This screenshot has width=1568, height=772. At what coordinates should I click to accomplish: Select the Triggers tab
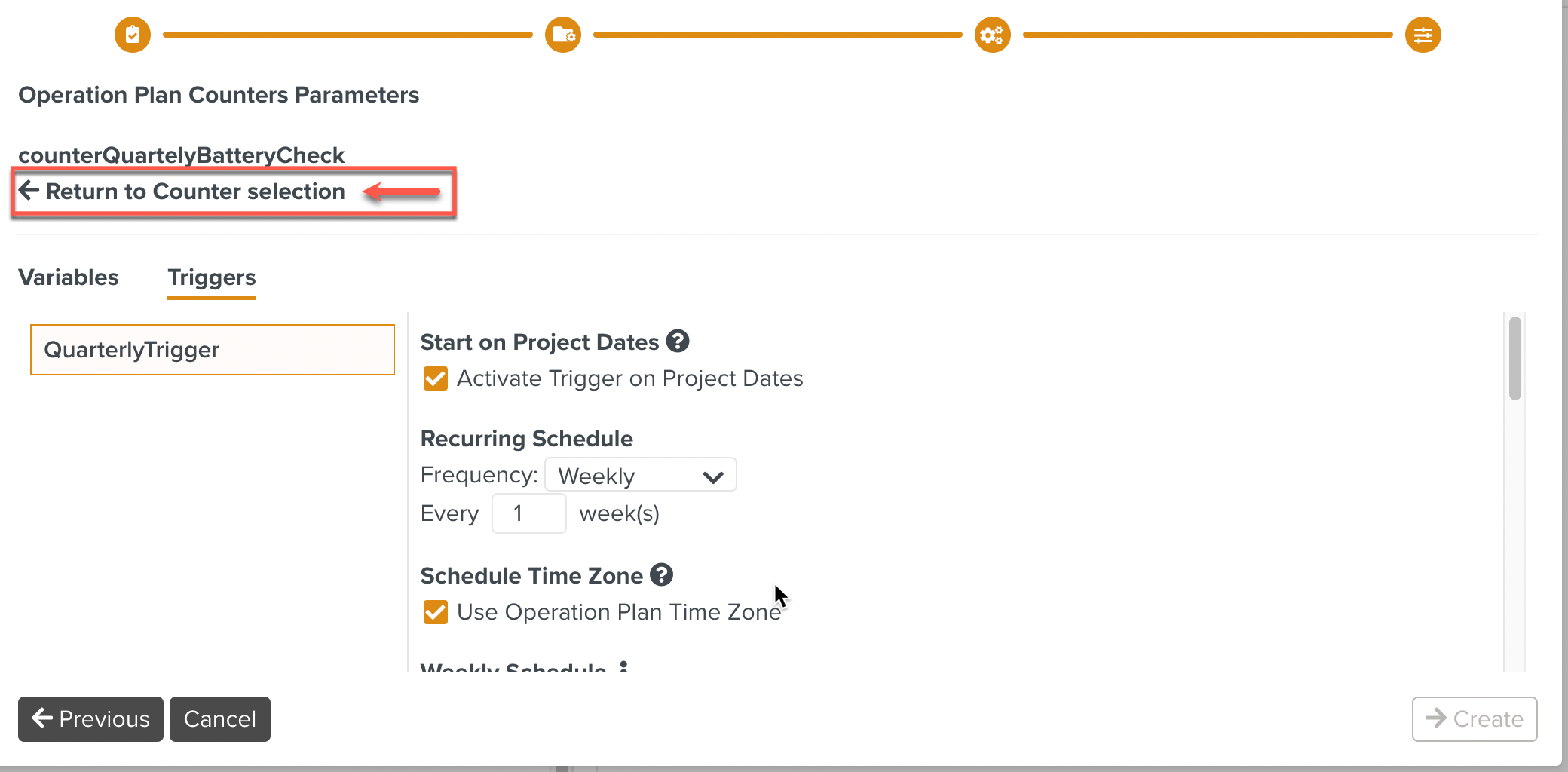point(212,277)
